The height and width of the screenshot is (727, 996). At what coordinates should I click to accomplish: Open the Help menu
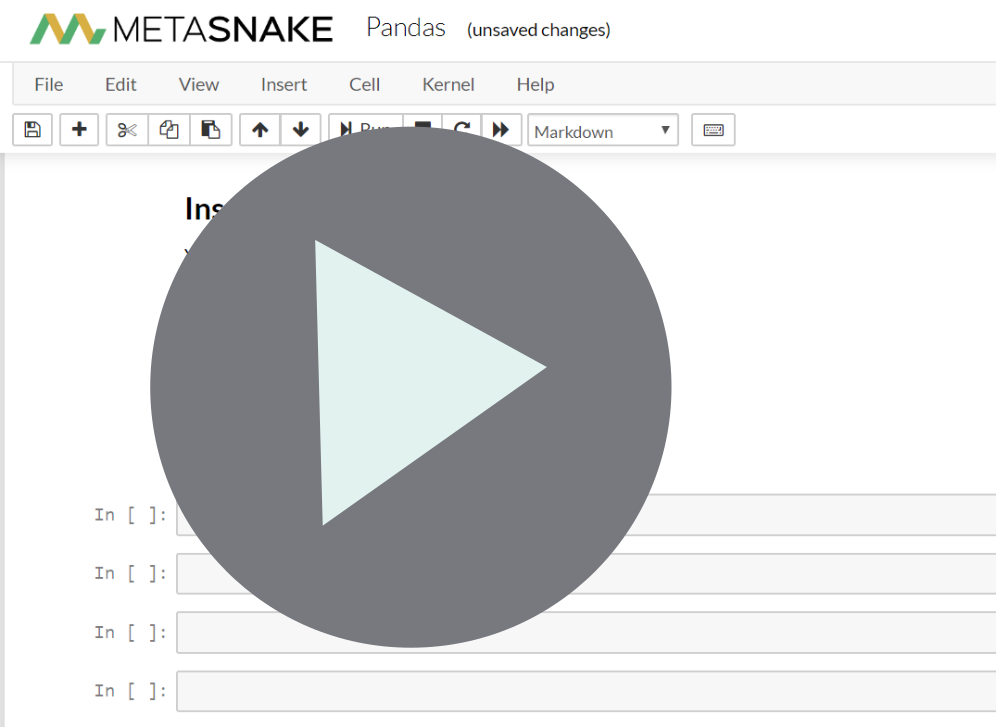(535, 84)
